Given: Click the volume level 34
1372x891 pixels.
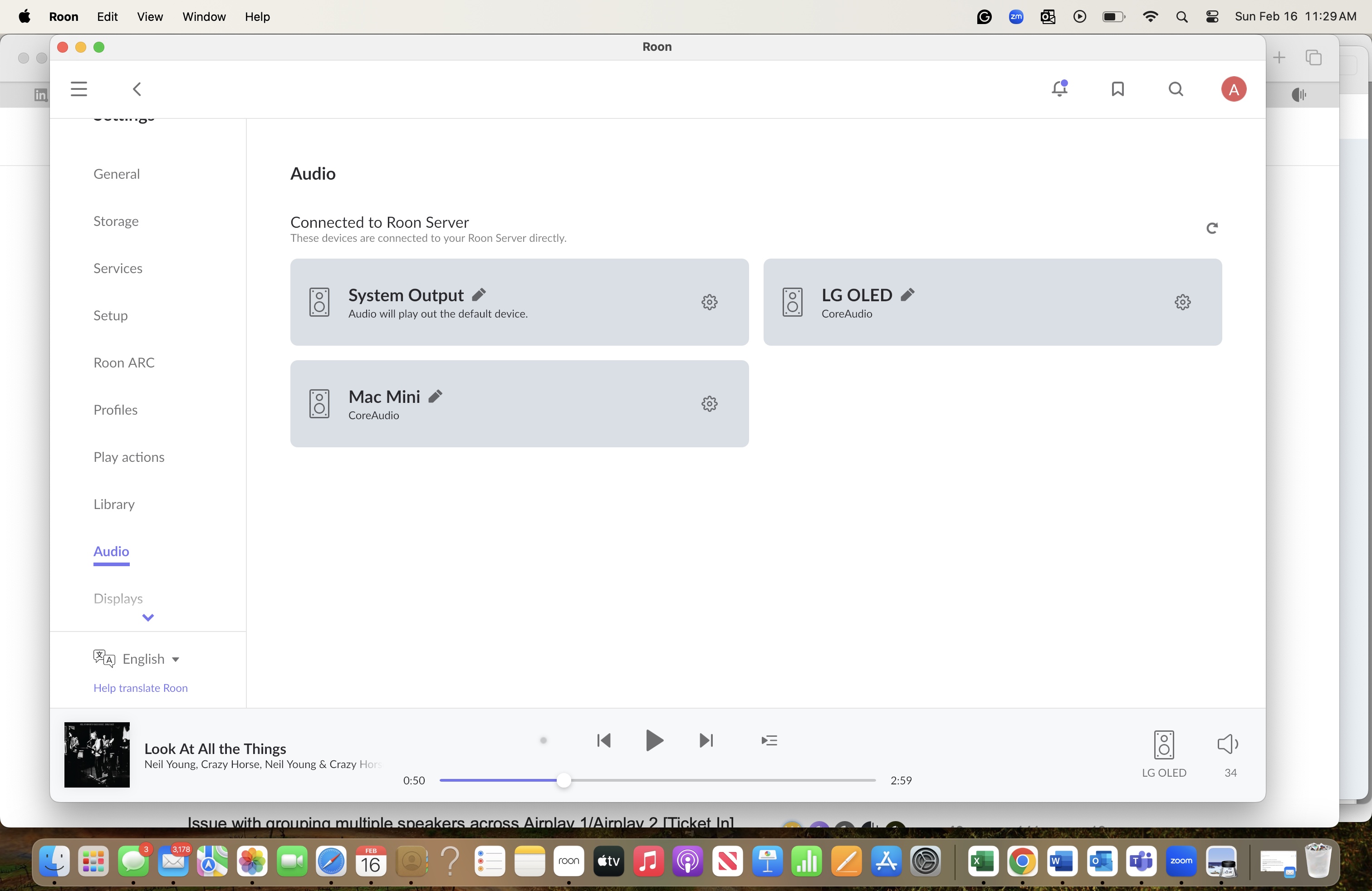Looking at the screenshot, I should [x=1230, y=772].
